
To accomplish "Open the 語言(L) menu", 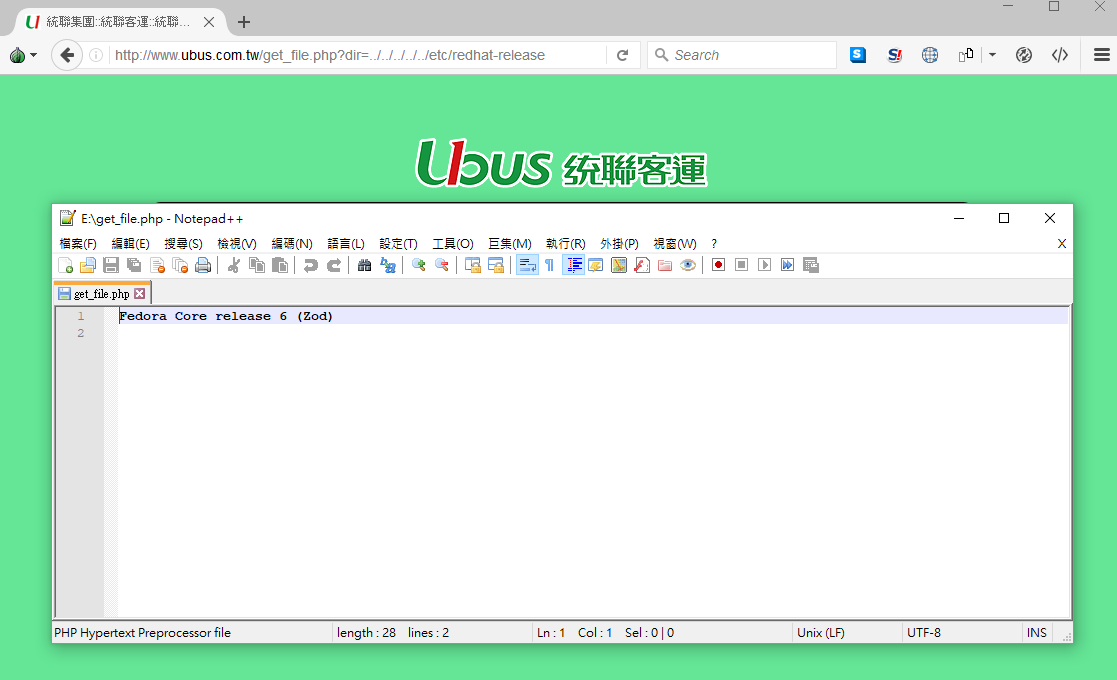I will pyautogui.click(x=346, y=244).
